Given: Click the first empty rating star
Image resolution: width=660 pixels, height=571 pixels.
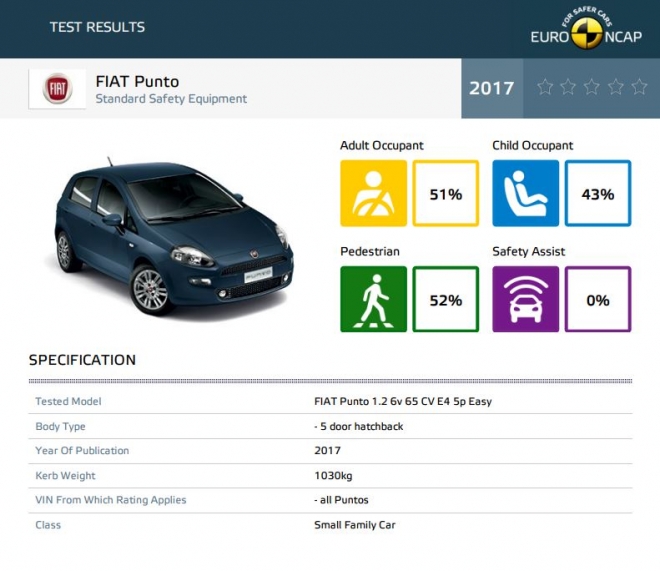Looking at the screenshot, I should pos(545,87).
